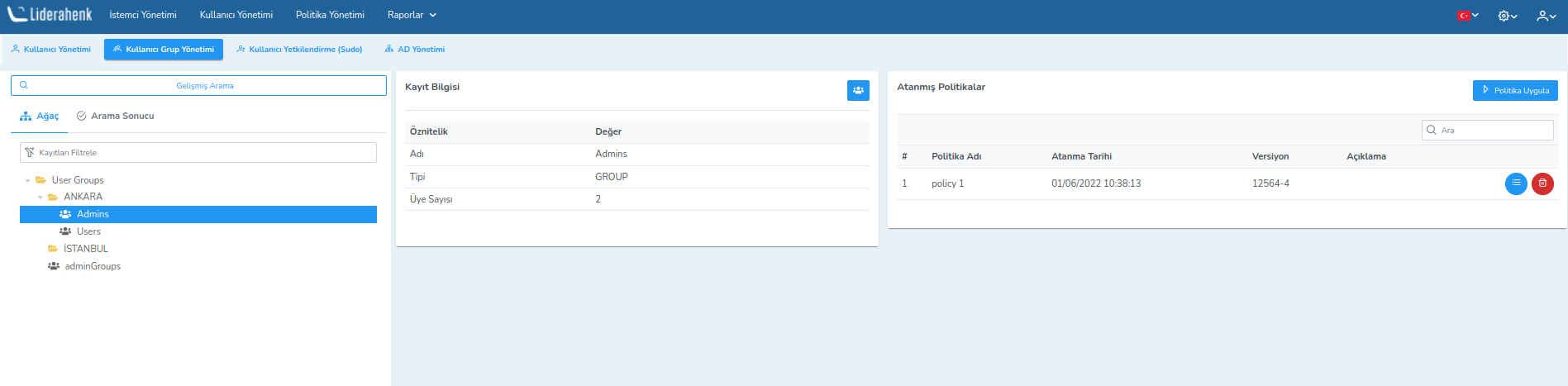Collapse the User Groups tree node
This screenshot has width=1568, height=386.
pyautogui.click(x=28, y=180)
